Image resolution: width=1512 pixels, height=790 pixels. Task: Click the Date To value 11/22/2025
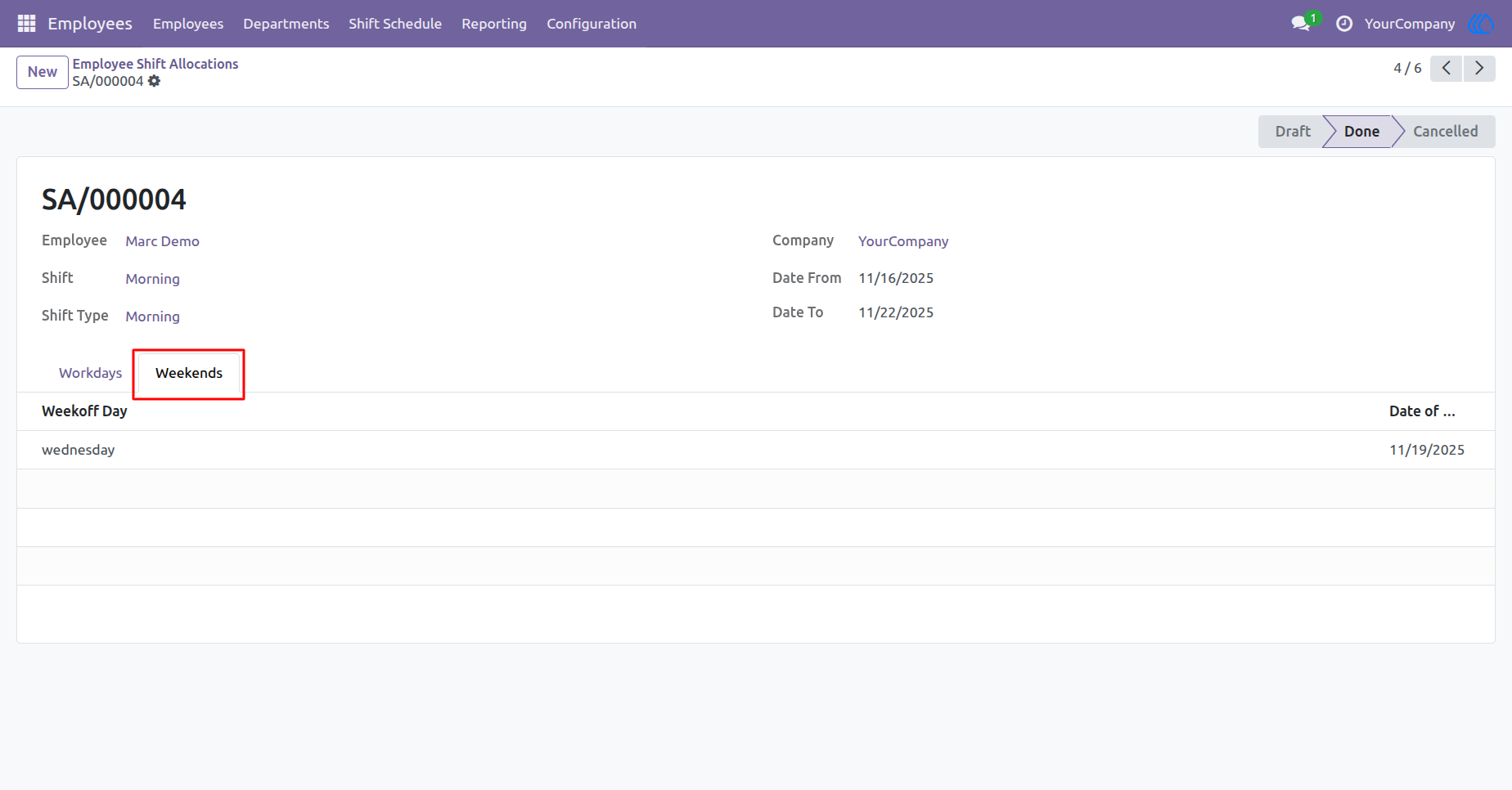click(x=896, y=312)
